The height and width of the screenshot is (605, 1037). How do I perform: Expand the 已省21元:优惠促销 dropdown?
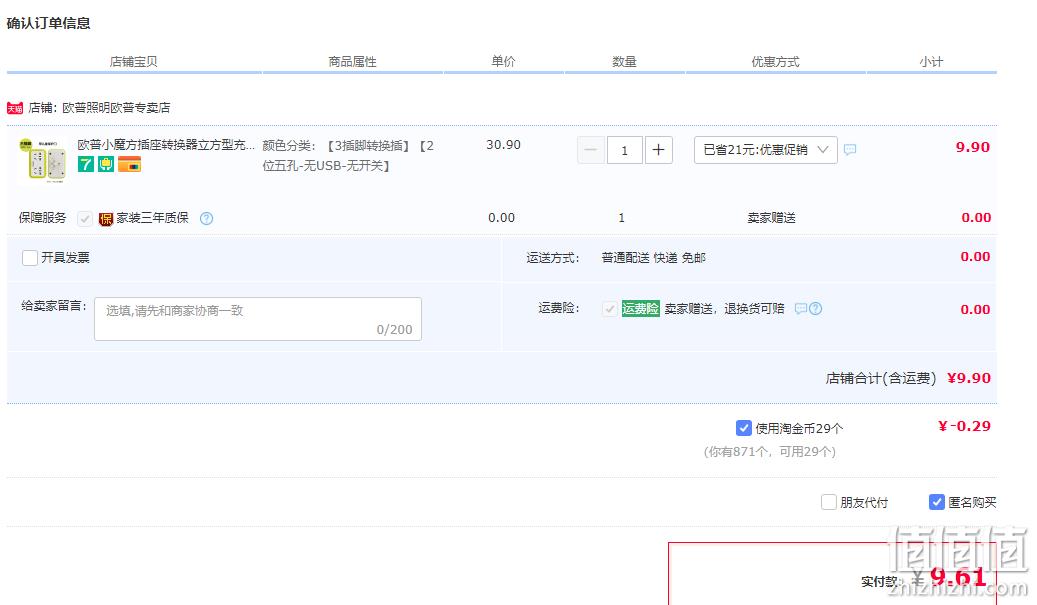pyautogui.click(x=765, y=150)
